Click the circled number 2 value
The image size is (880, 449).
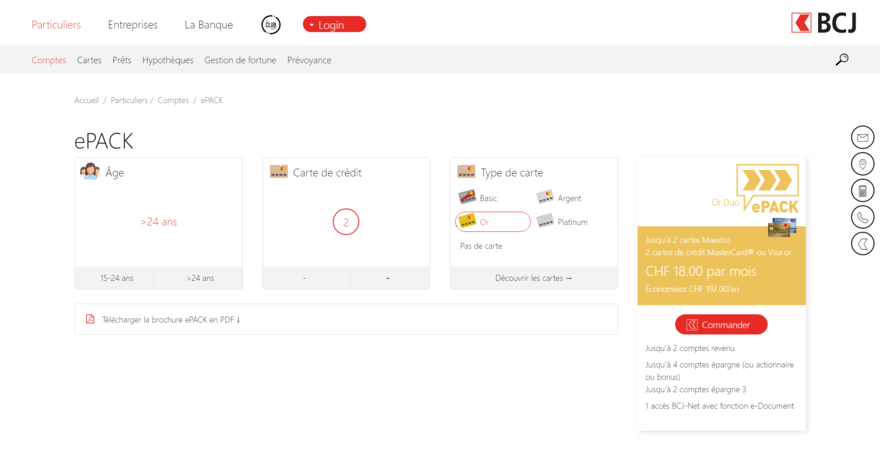346,222
